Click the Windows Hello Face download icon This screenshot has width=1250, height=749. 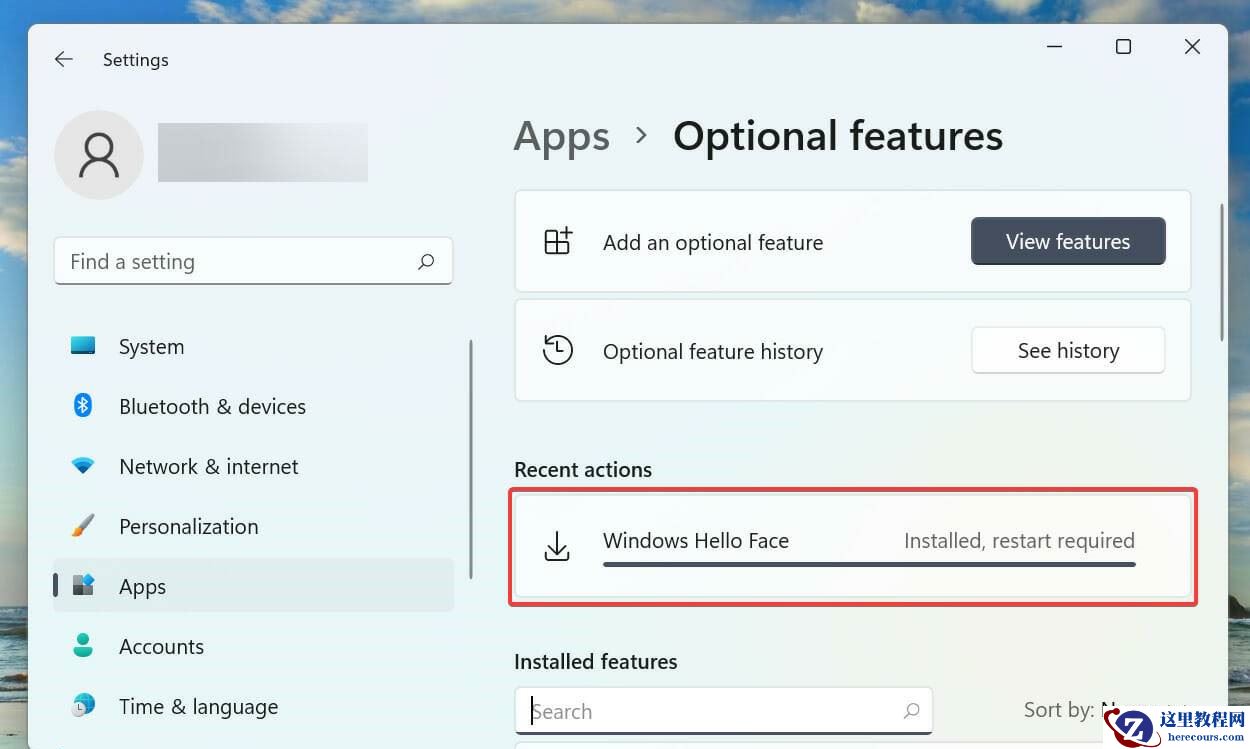point(557,546)
